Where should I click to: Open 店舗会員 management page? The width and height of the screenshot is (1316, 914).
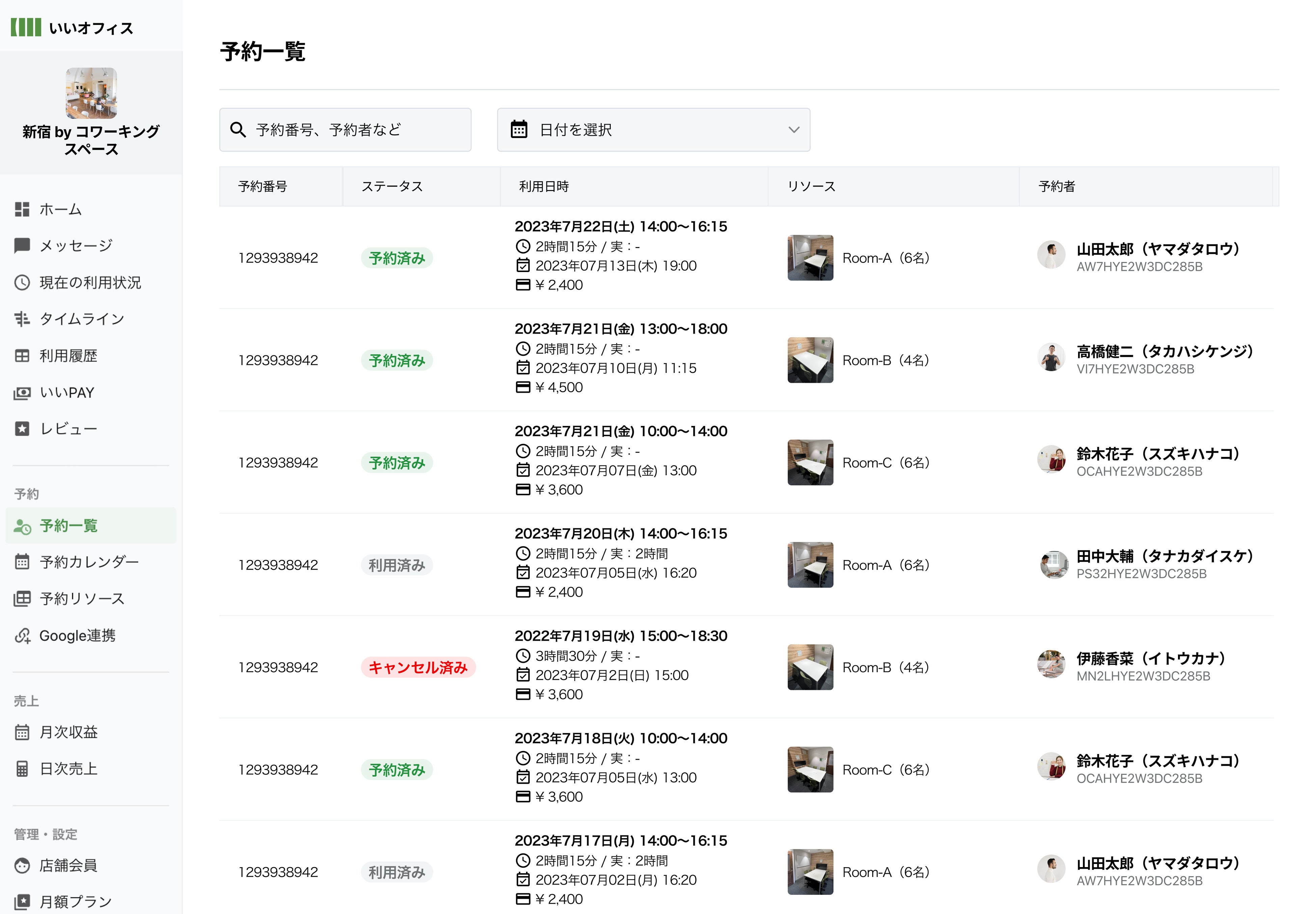pyautogui.click(x=68, y=865)
